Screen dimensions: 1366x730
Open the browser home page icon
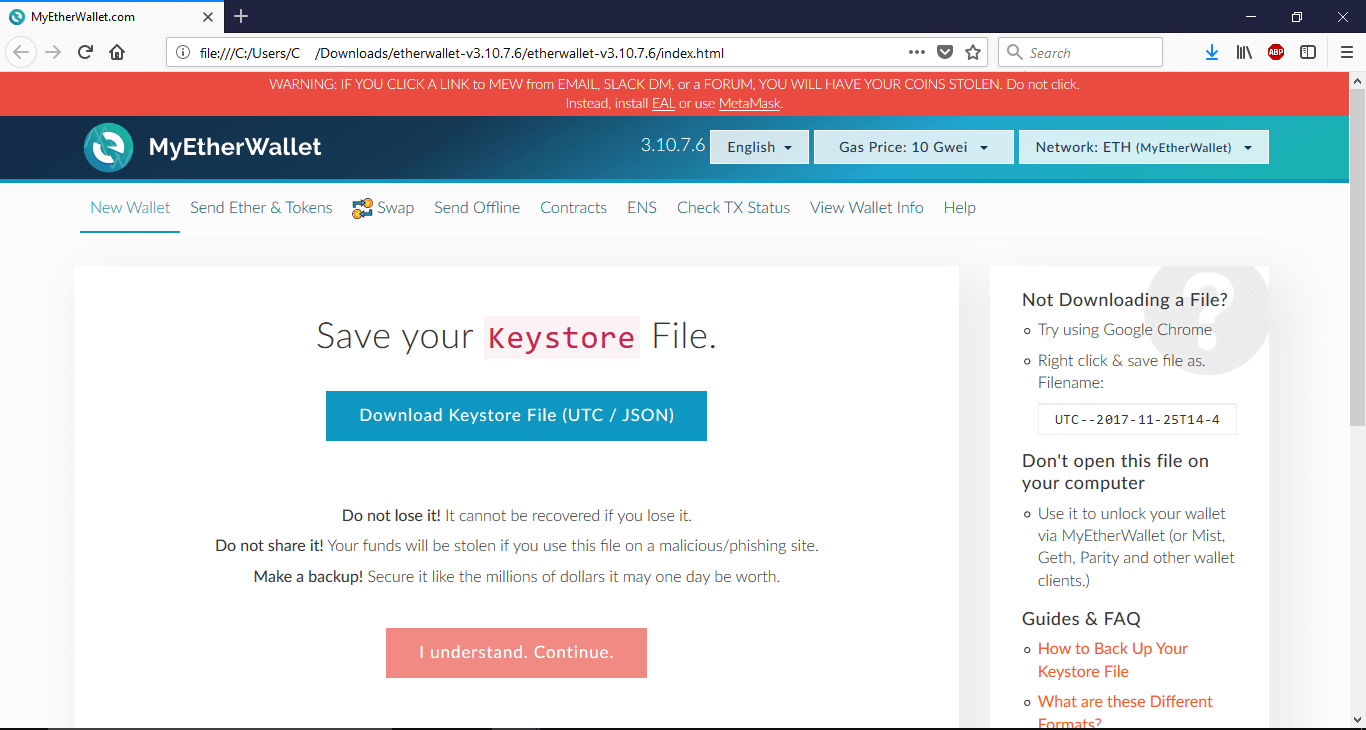(117, 53)
